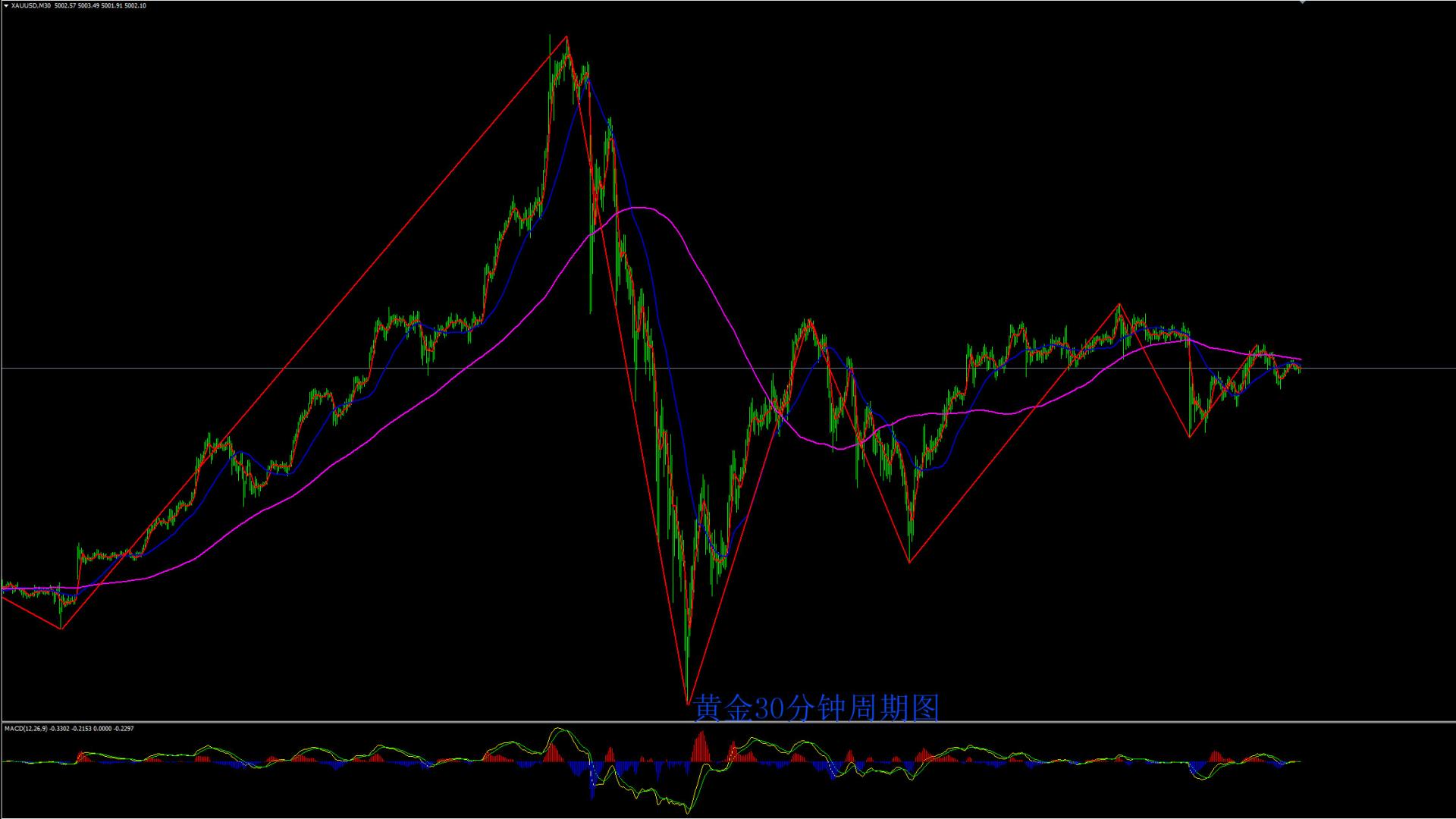Click the divider between chart and MACD window
1456x819 pixels.
tap(728, 721)
